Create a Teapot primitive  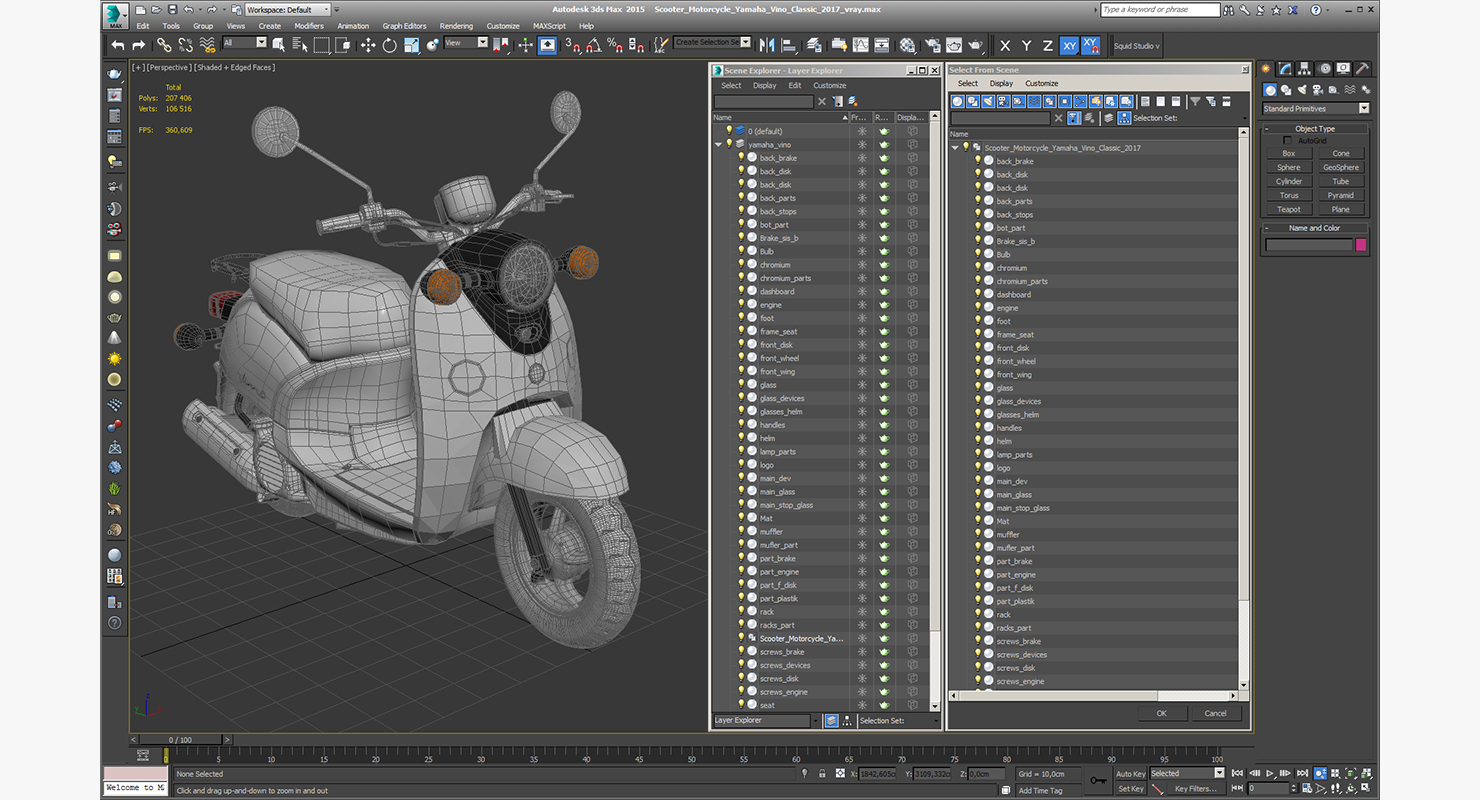coord(1289,210)
